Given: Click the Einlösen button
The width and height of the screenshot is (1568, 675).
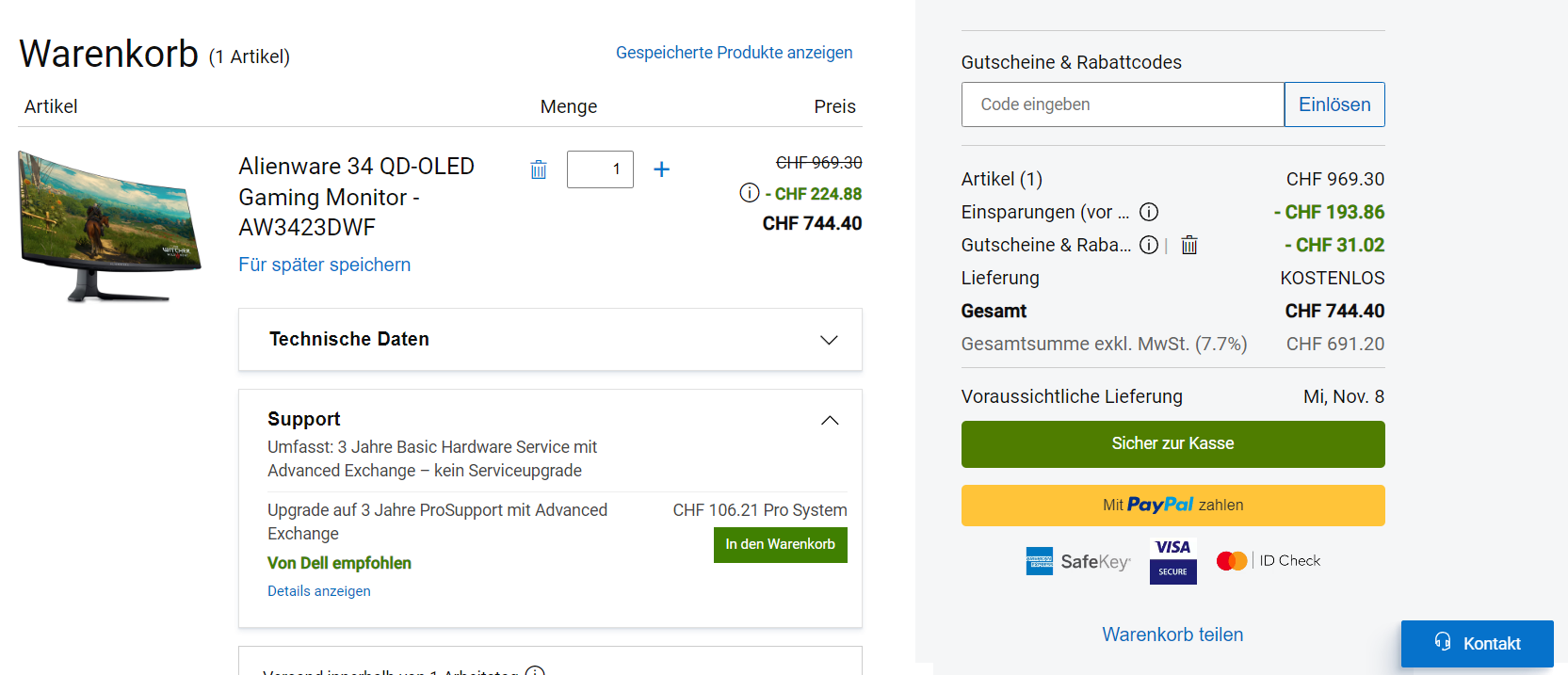Looking at the screenshot, I should (x=1334, y=104).
